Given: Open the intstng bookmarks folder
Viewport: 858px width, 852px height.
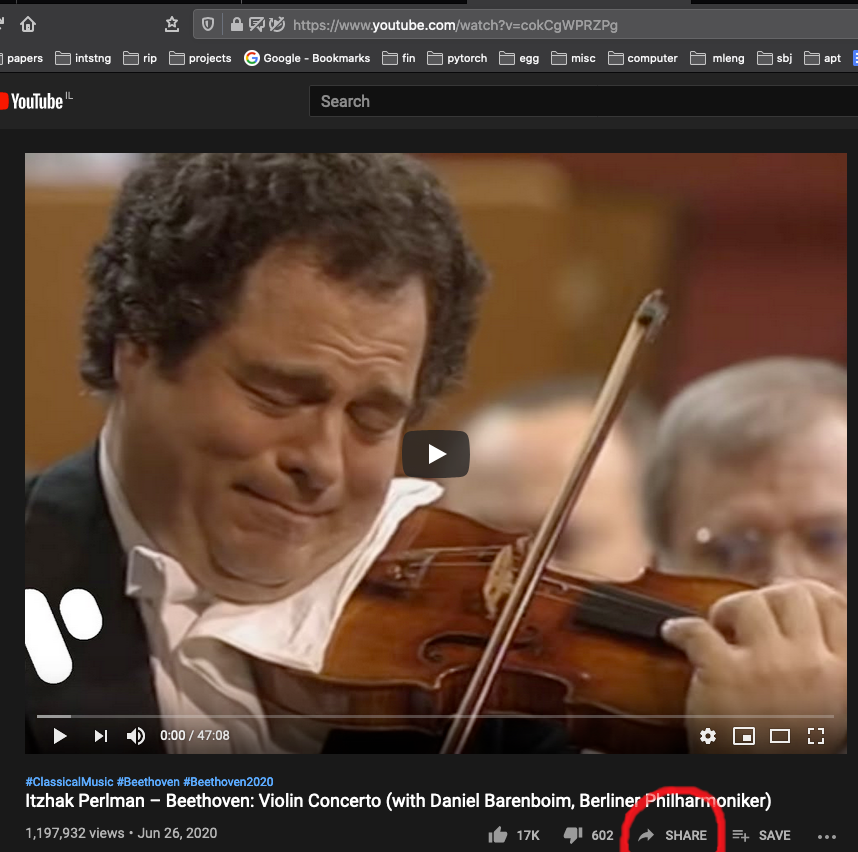Looking at the screenshot, I should click(83, 58).
